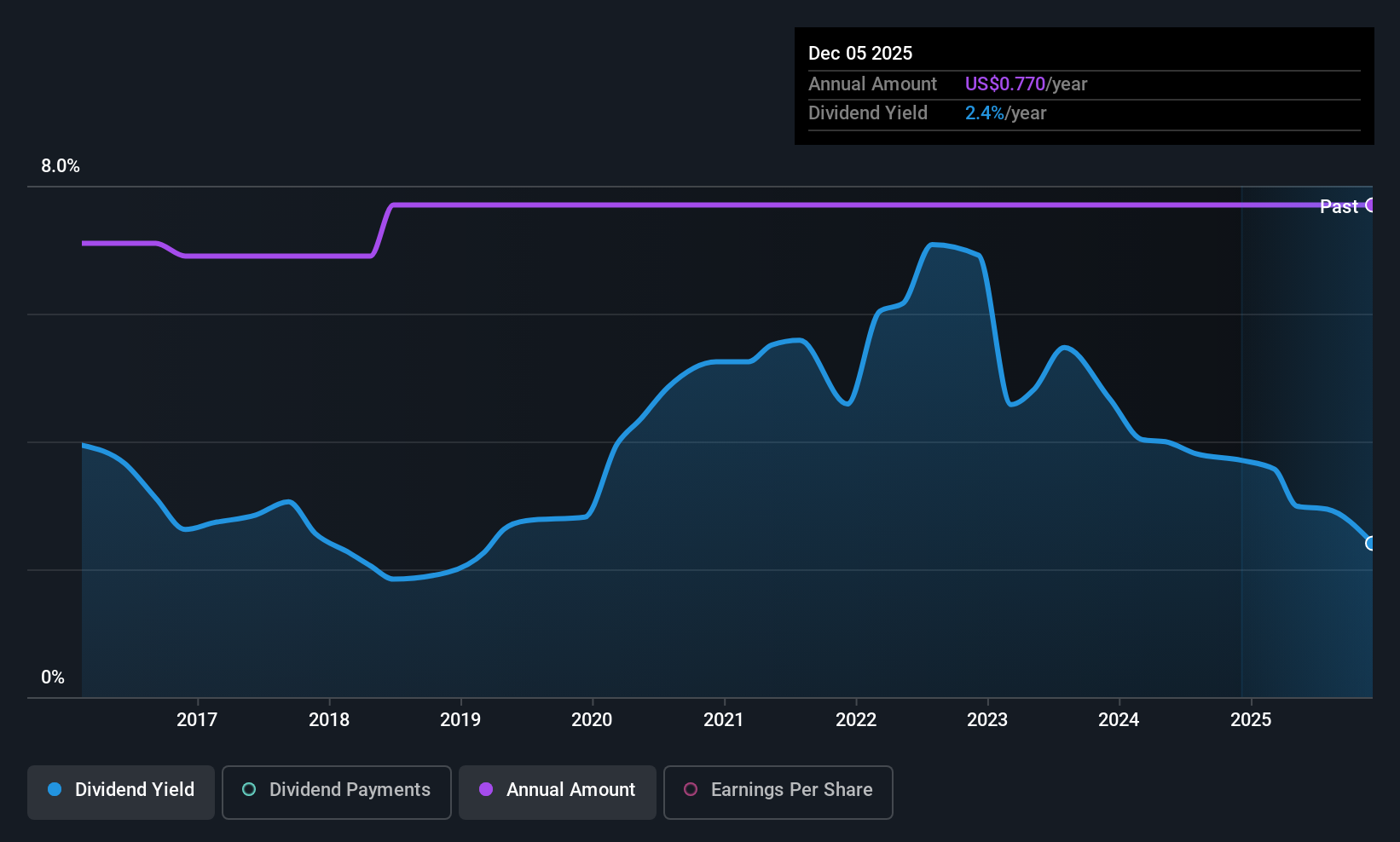The image size is (1400, 842).
Task: Click the 2023 x-axis label
Action: [x=987, y=720]
